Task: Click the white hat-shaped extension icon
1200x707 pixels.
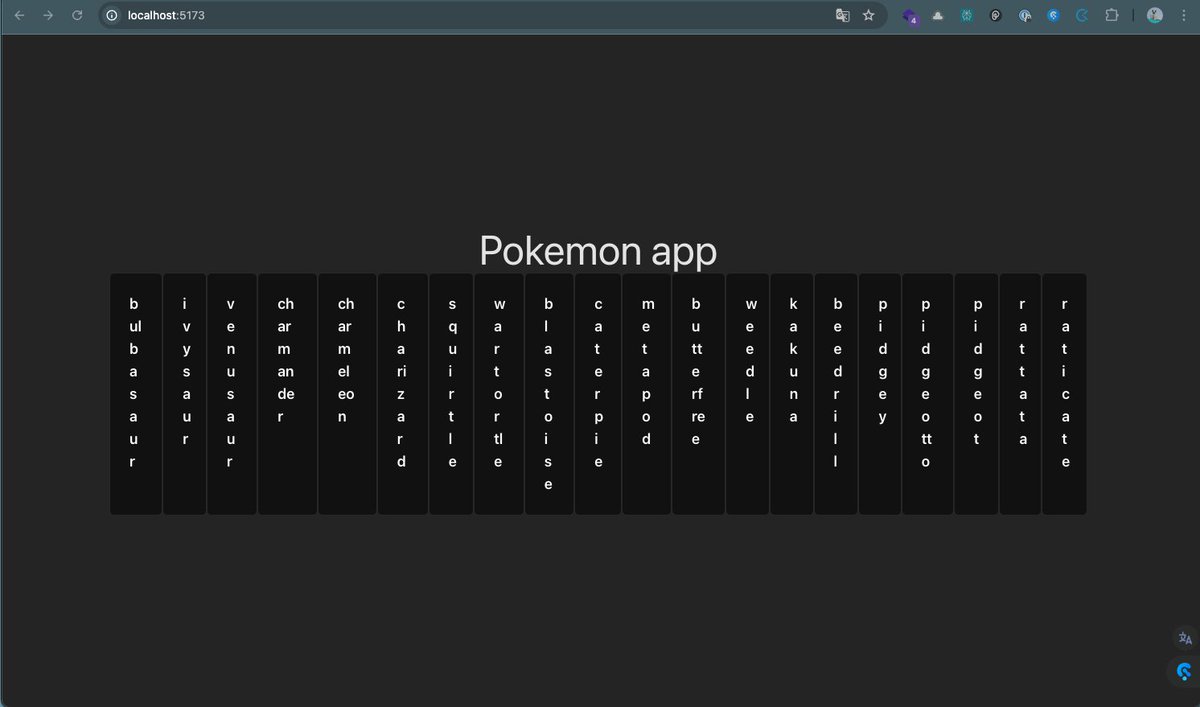Action: [x=938, y=16]
